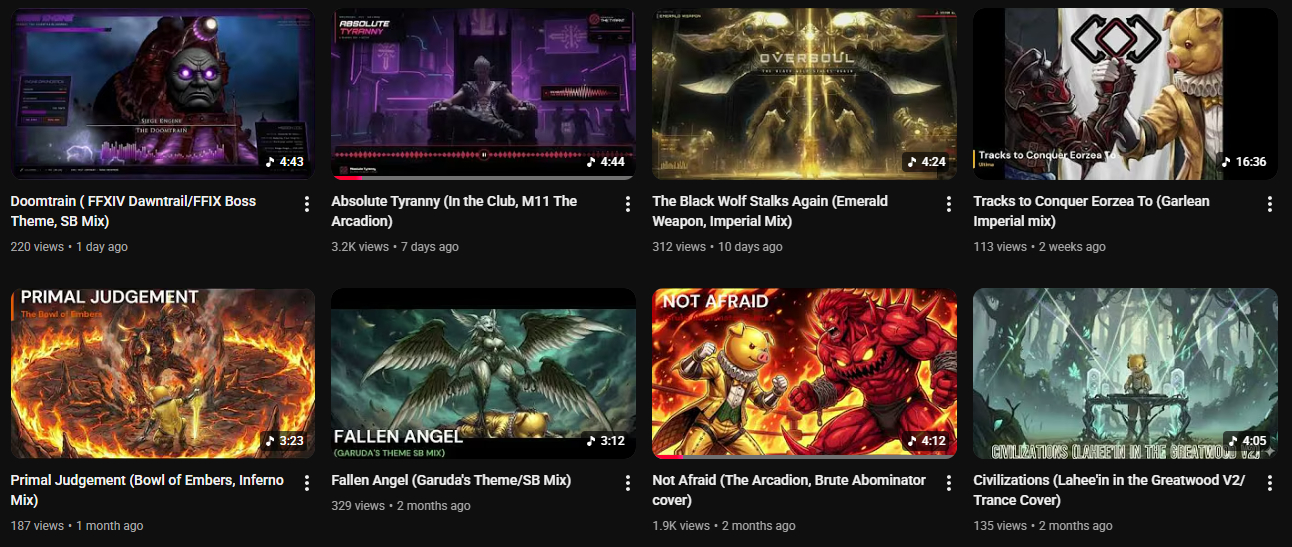Open the Not Afraid video thumbnail
Screen dimensions: 1292x547
point(804,373)
